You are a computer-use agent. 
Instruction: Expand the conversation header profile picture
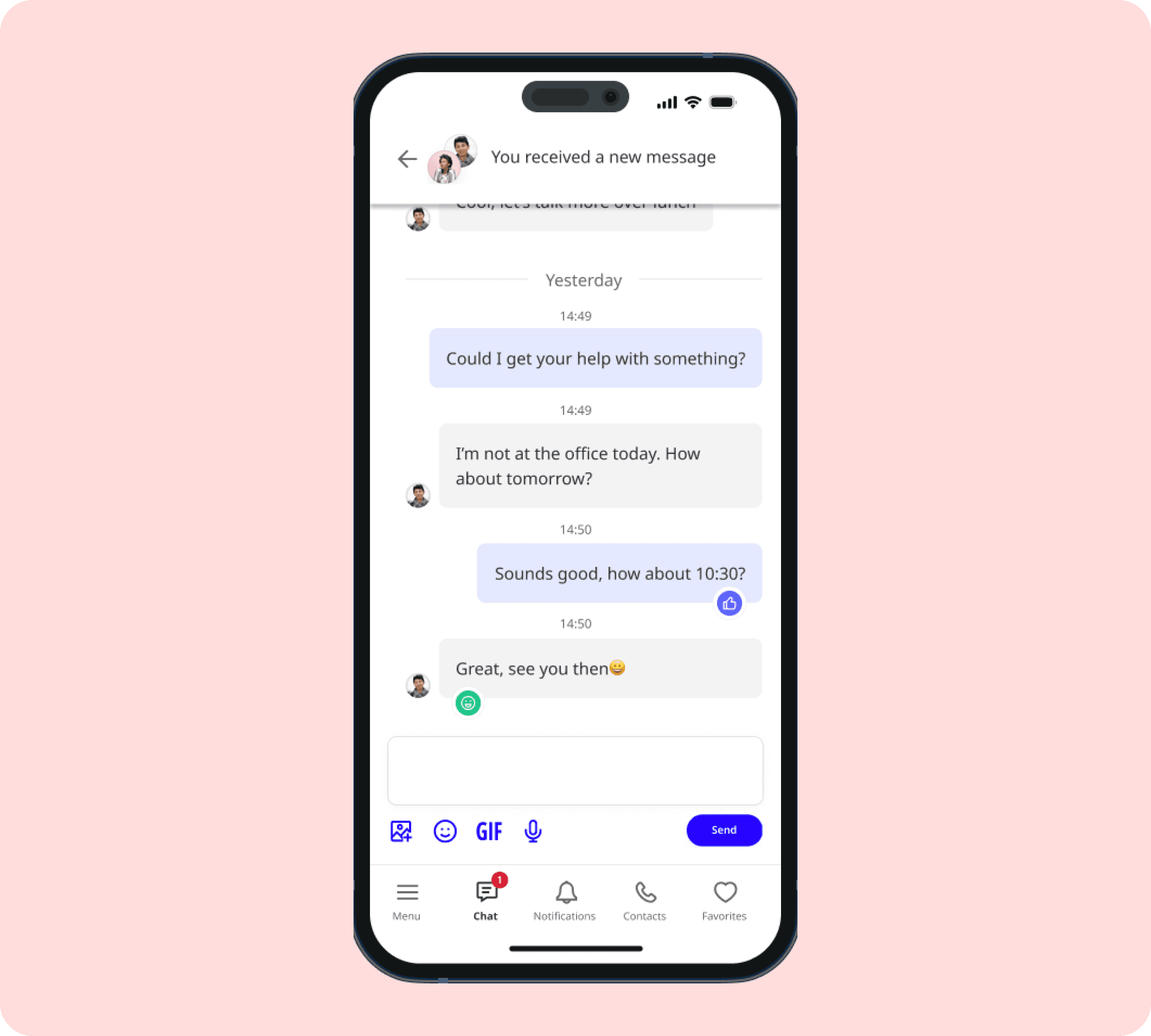tap(452, 157)
